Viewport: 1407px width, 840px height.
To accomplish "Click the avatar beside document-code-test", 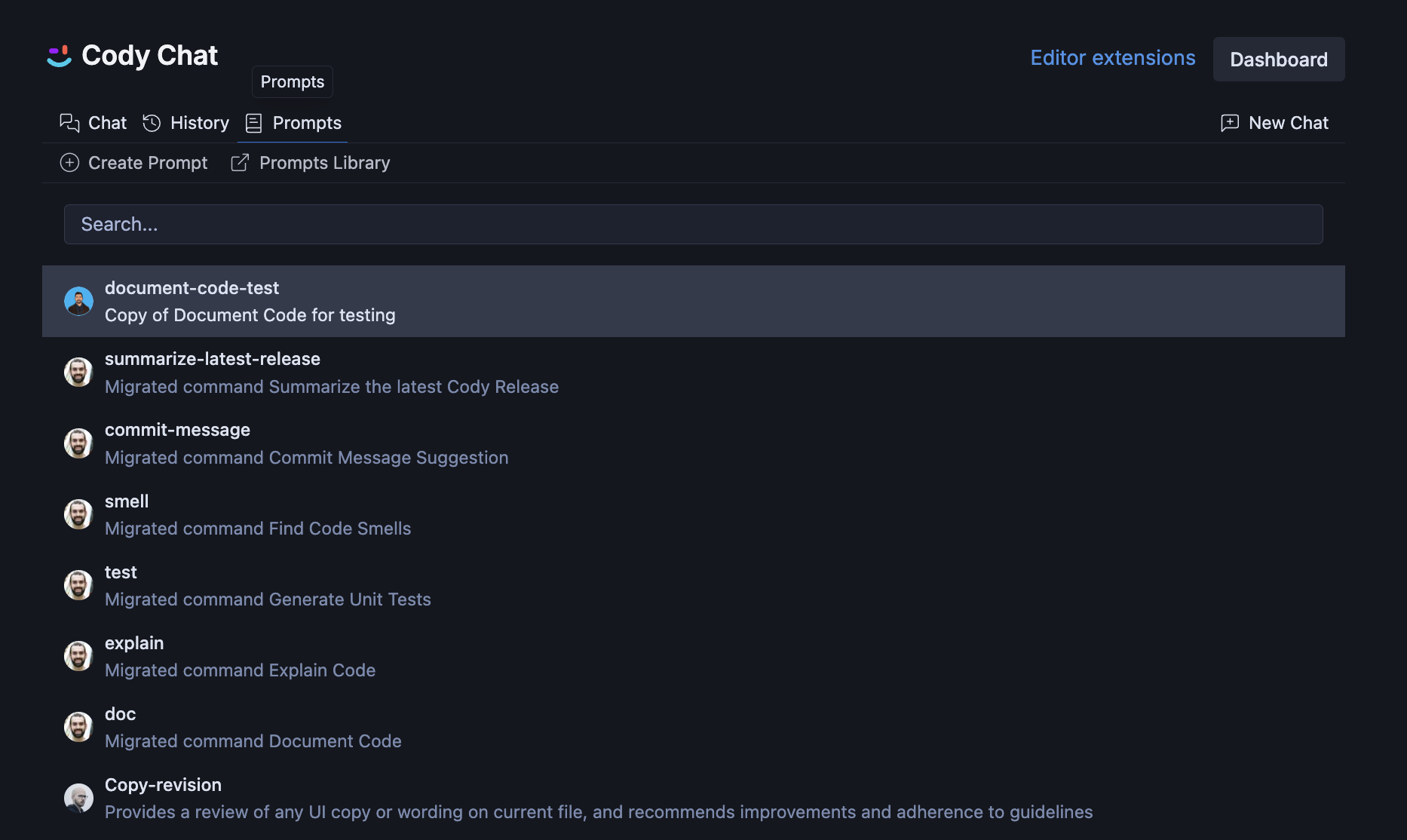I will coord(78,301).
